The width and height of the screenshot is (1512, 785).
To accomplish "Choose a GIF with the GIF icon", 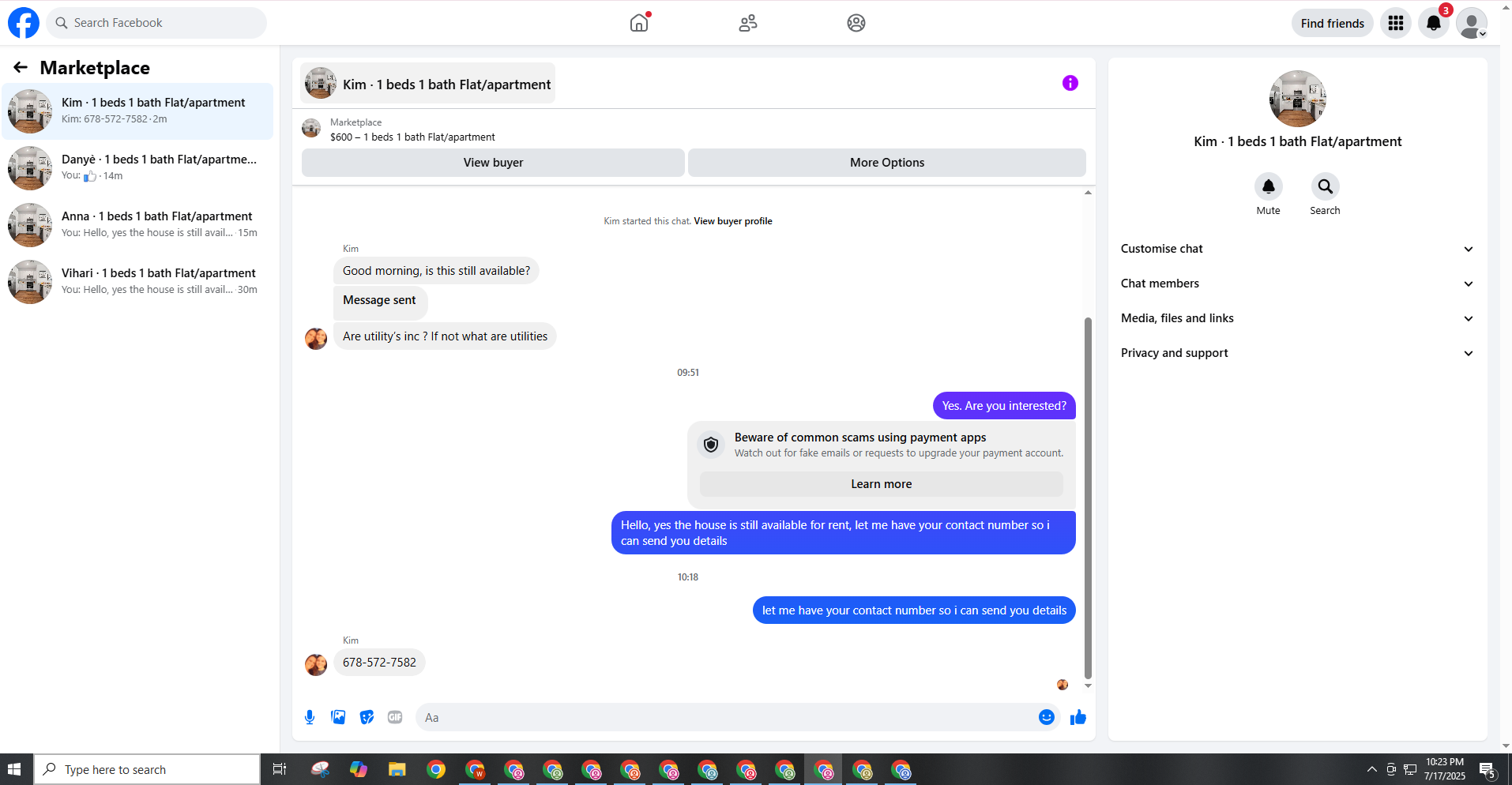I will tap(395, 717).
